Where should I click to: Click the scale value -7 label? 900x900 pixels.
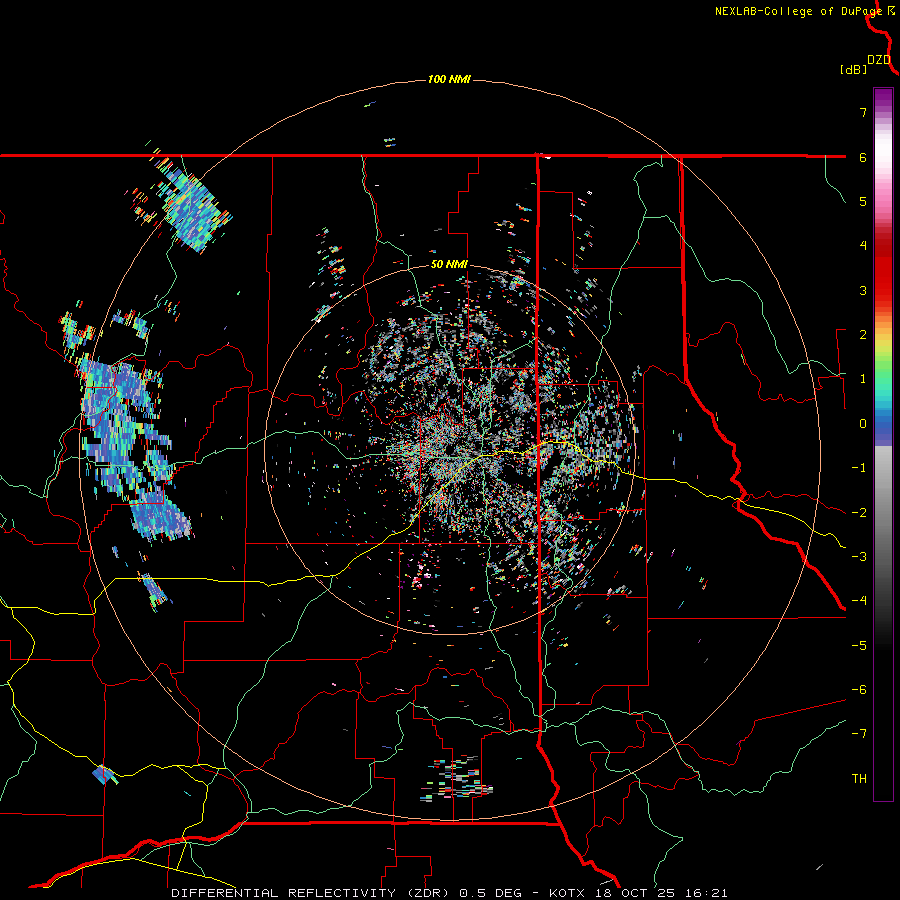(859, 734)
